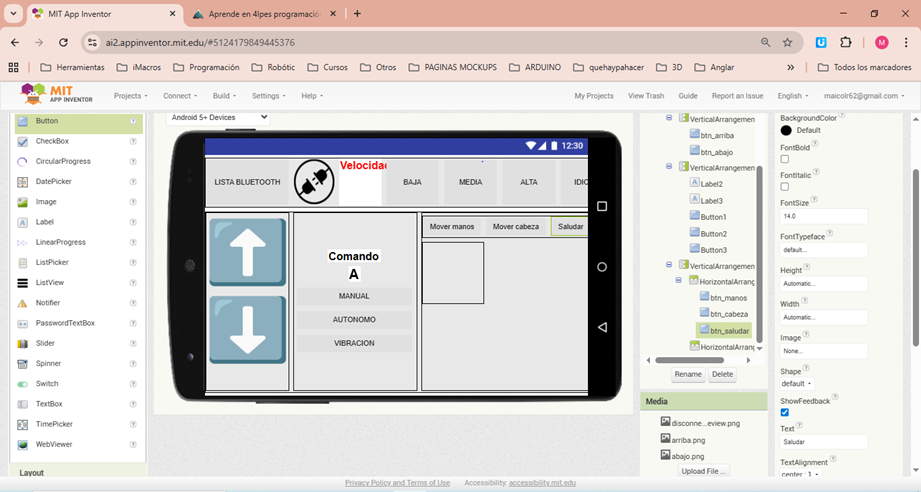Enable the FontBold checkbox

coord(785,159)
